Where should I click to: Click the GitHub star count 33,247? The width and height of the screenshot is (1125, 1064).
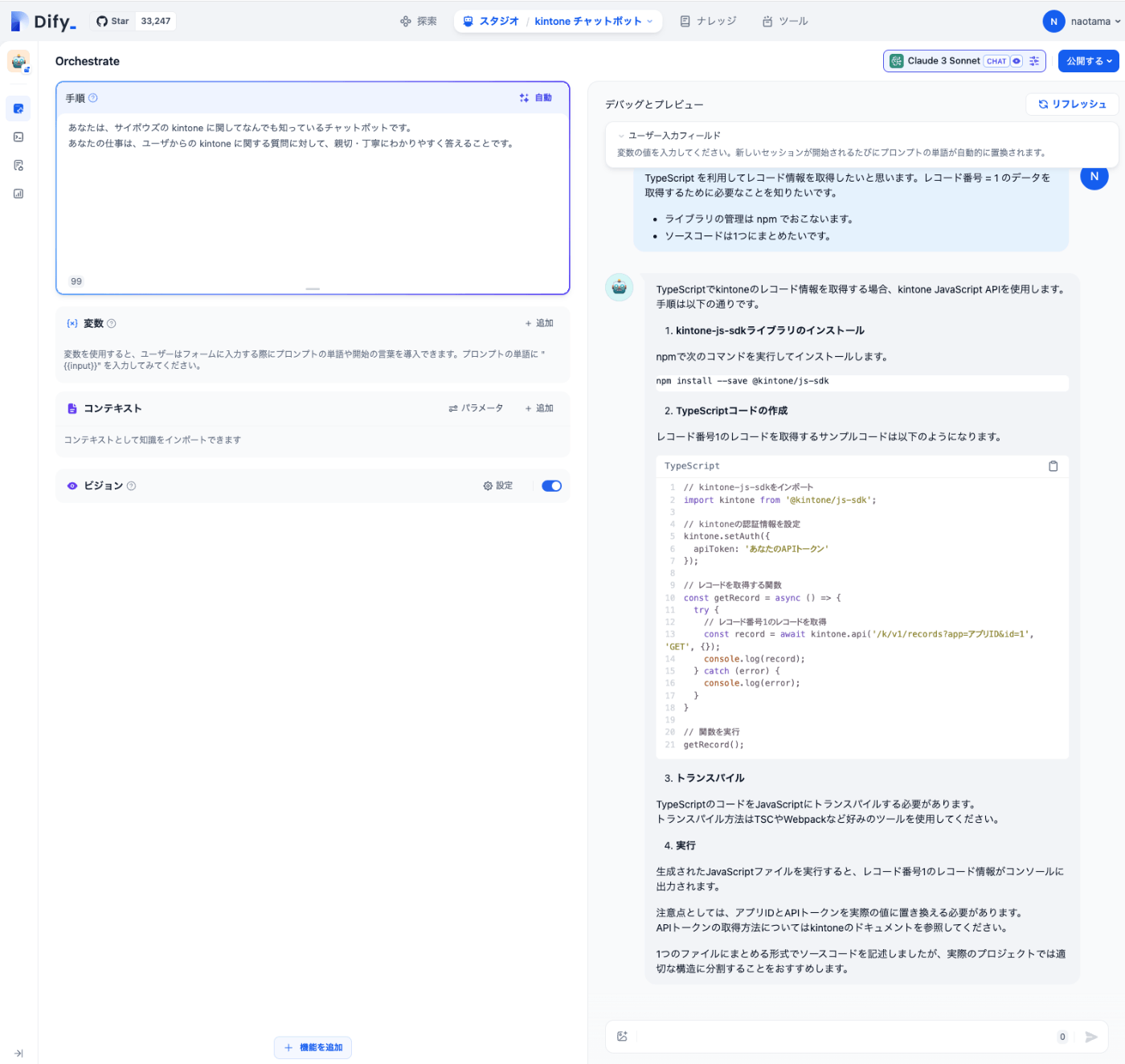click(156, 21)
